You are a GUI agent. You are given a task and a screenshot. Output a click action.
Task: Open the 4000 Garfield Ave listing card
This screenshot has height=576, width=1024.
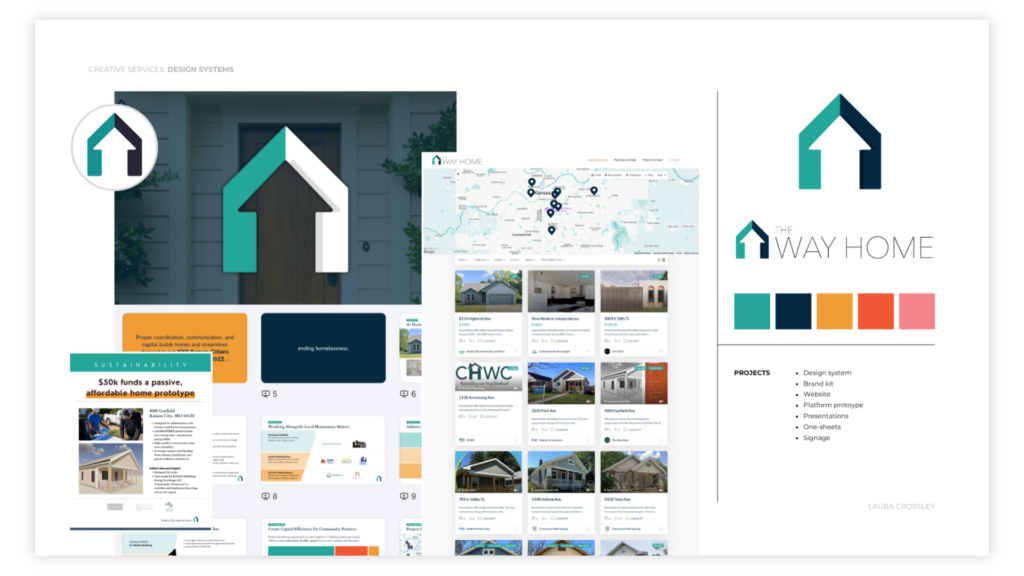[633, 404]
